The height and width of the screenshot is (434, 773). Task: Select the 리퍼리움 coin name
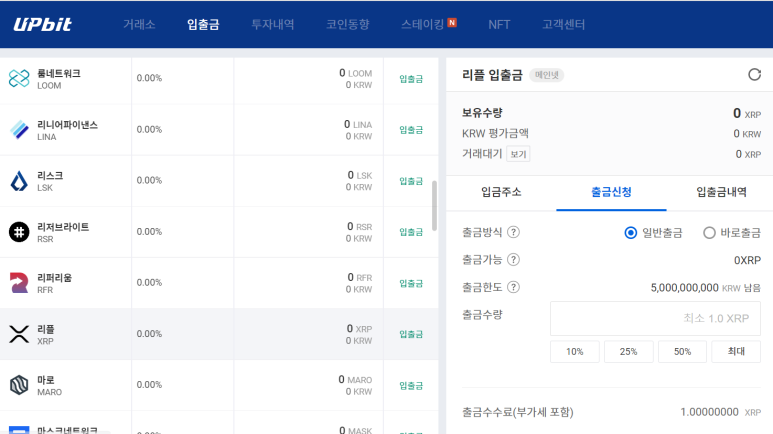point(54,278)
